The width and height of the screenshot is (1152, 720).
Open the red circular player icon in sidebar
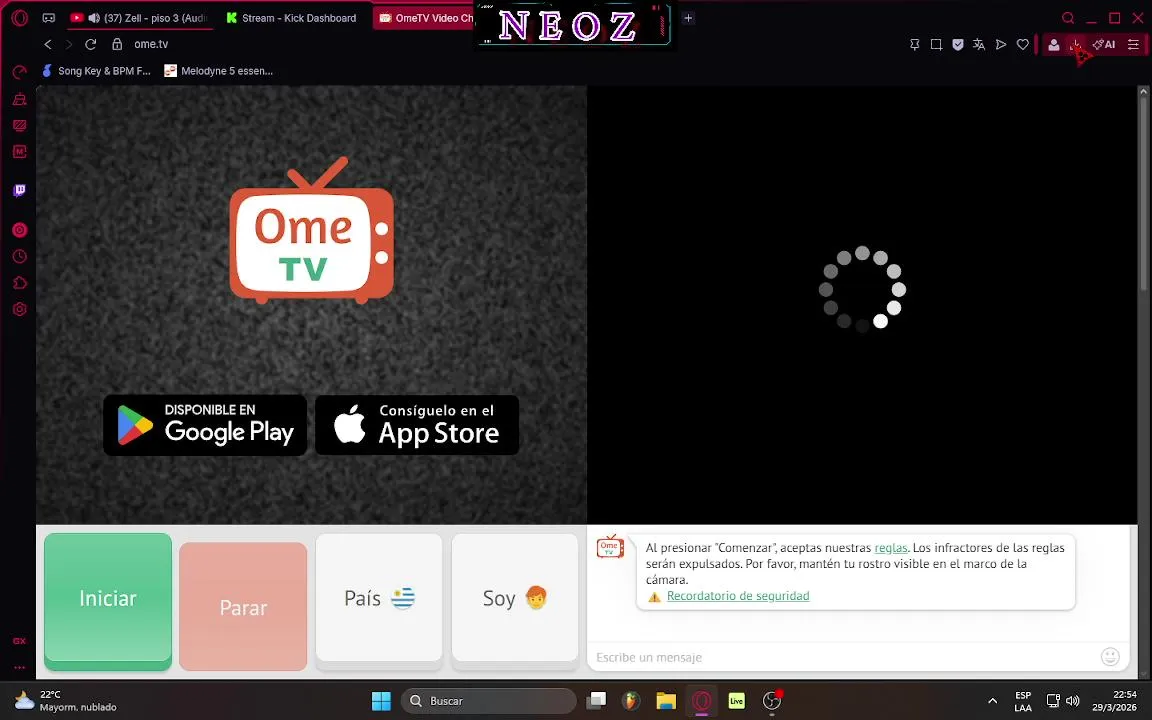[x=20, y=230]
